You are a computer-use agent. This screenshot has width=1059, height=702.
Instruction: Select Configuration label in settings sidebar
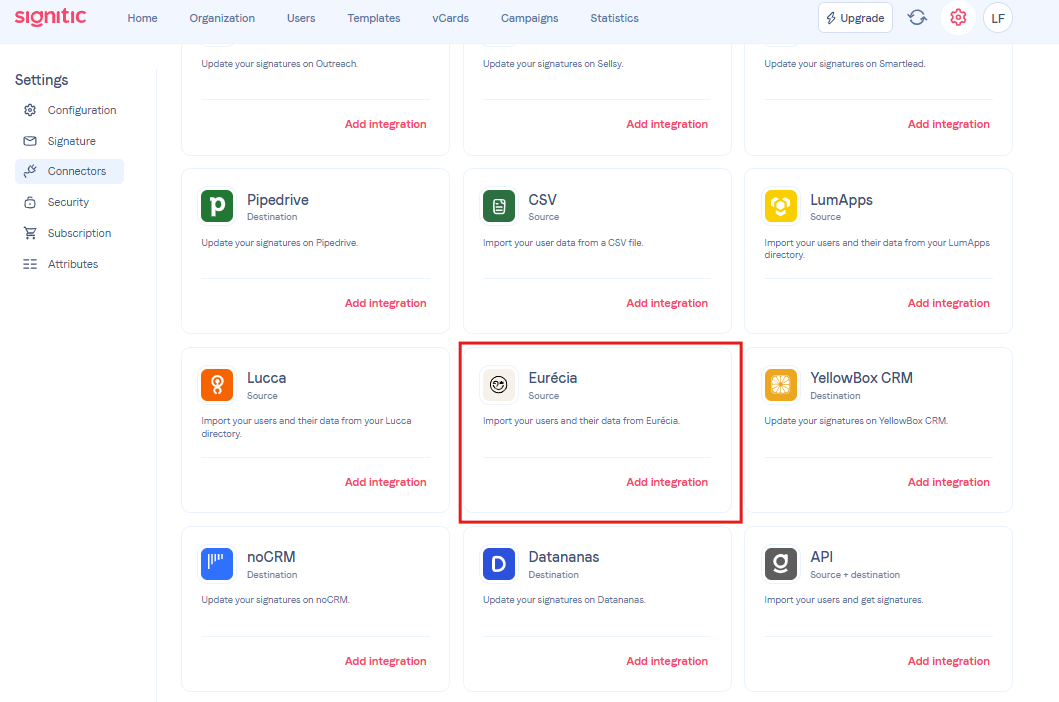(82, 110)
